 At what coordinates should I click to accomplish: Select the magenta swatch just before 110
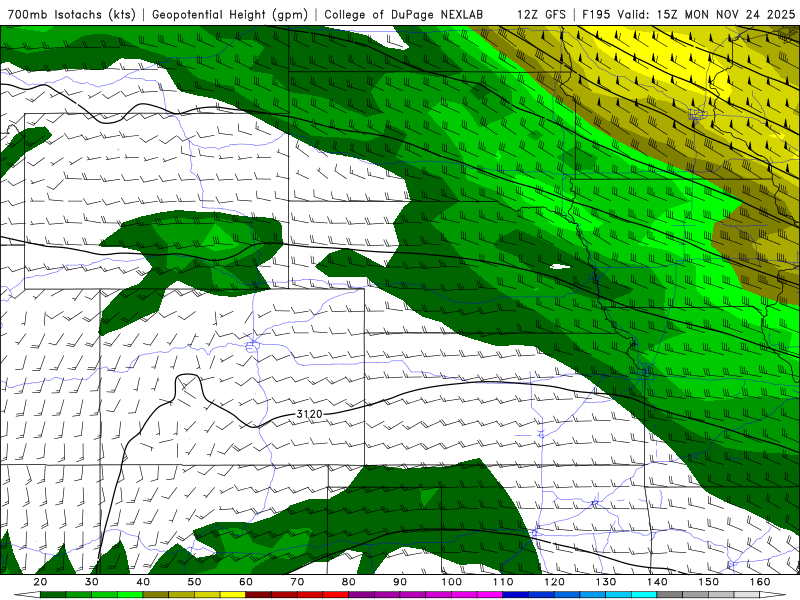(490, 594)
